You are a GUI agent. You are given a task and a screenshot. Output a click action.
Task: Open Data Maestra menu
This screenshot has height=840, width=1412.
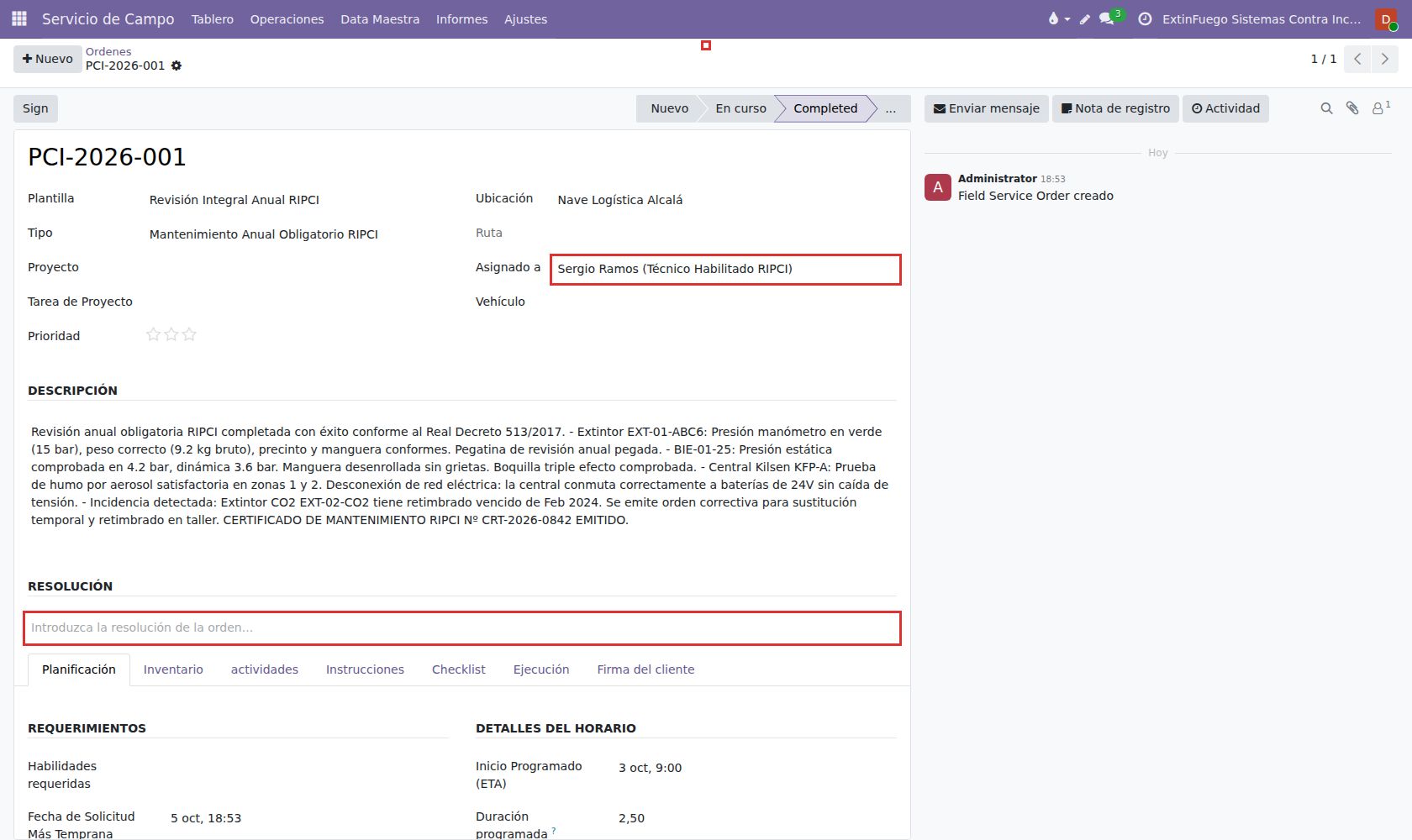tap(380, 19)
